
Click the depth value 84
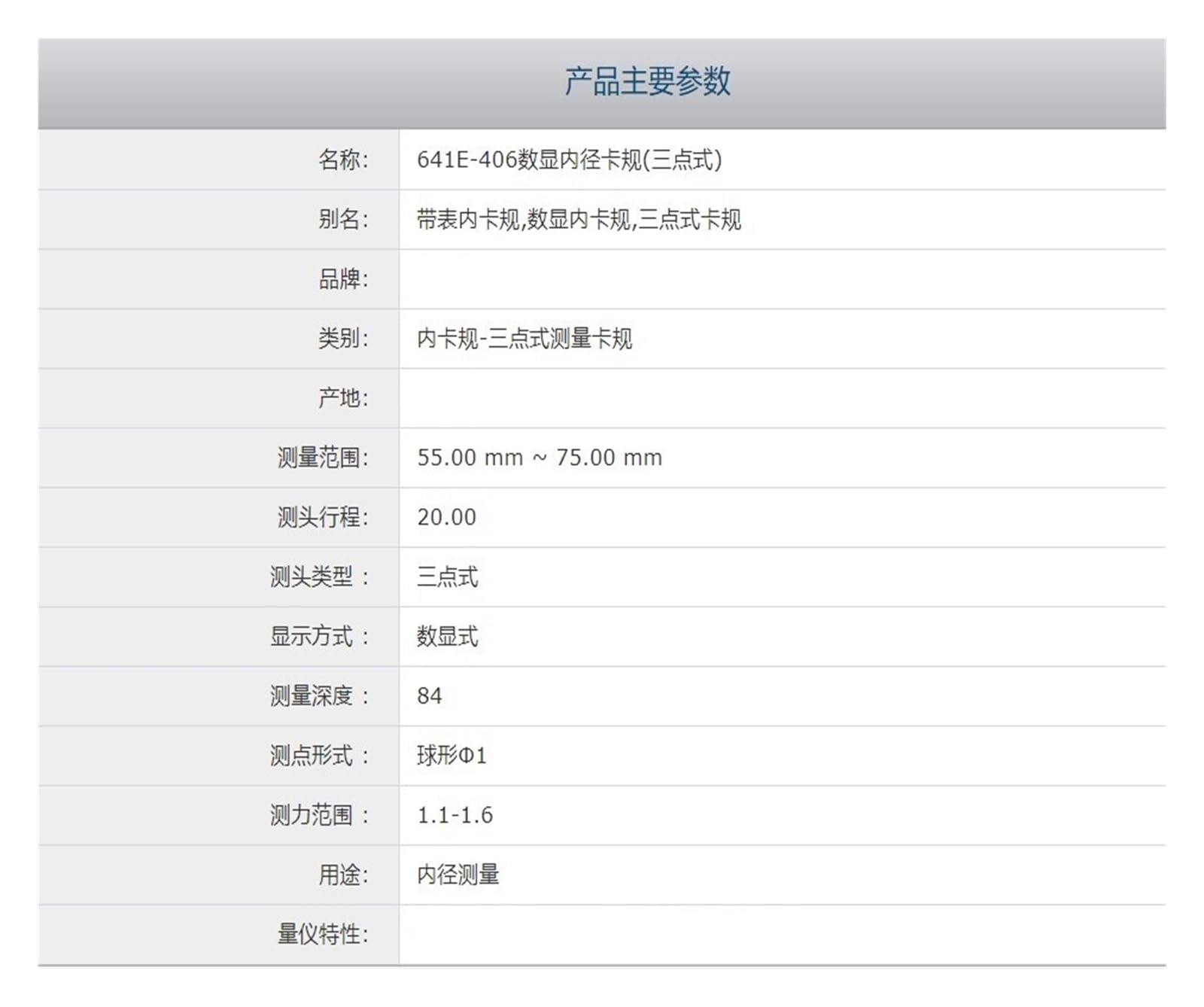coord(430,695)
